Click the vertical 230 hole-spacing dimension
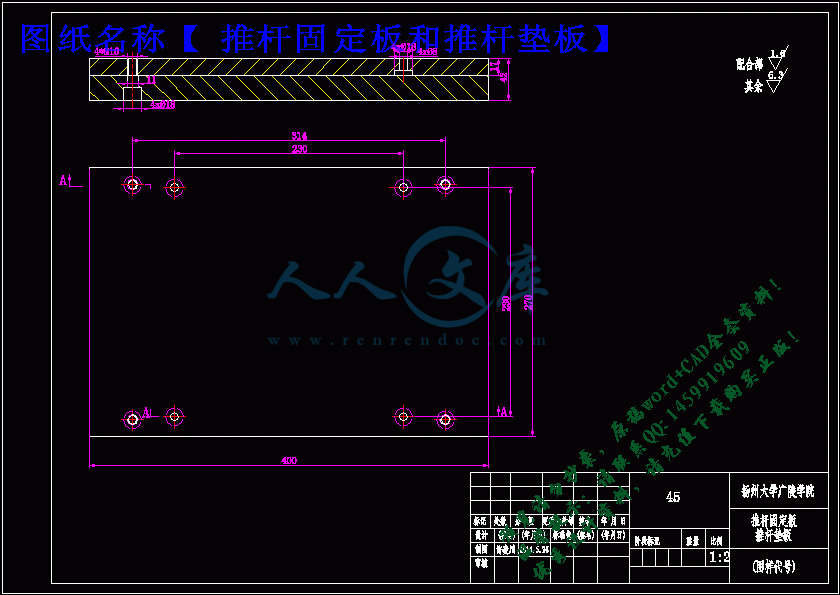 505,305
